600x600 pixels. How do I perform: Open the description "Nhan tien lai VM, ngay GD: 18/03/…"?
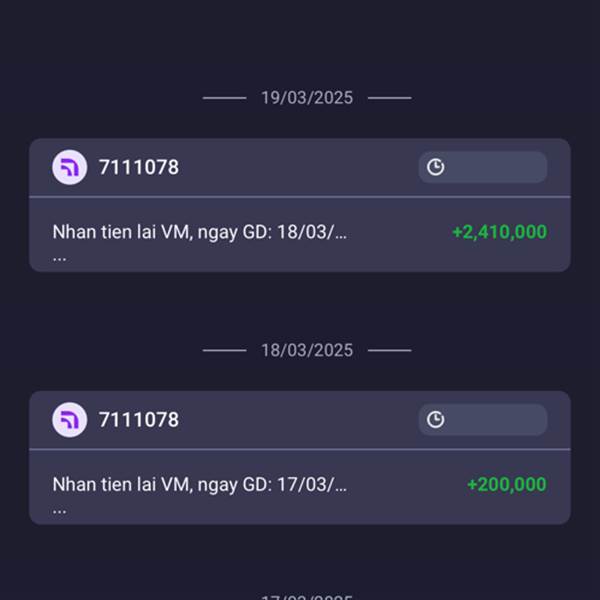coord(199,232)
